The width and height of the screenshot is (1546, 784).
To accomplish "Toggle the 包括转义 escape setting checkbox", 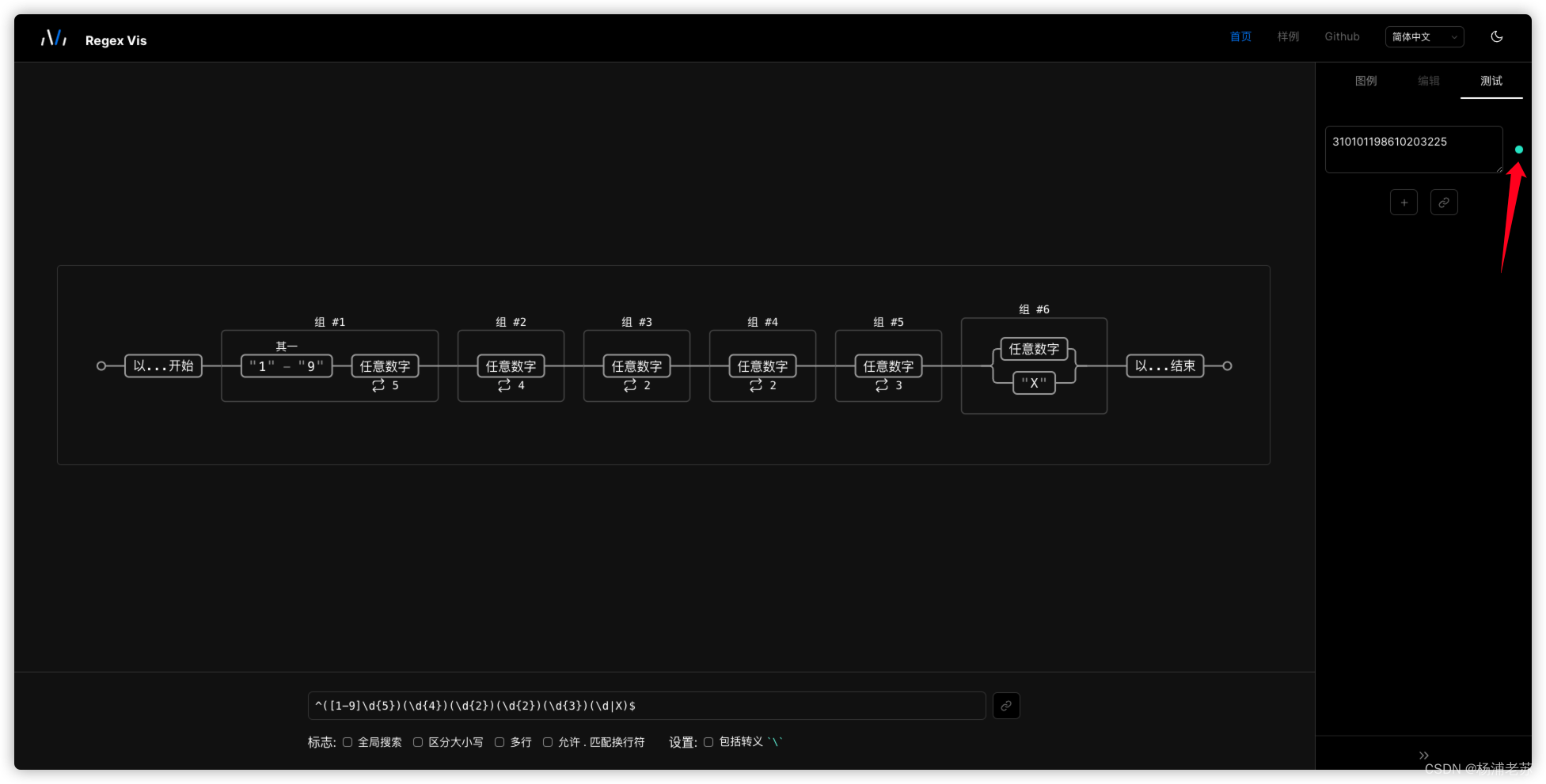I will tap(708, 742).
